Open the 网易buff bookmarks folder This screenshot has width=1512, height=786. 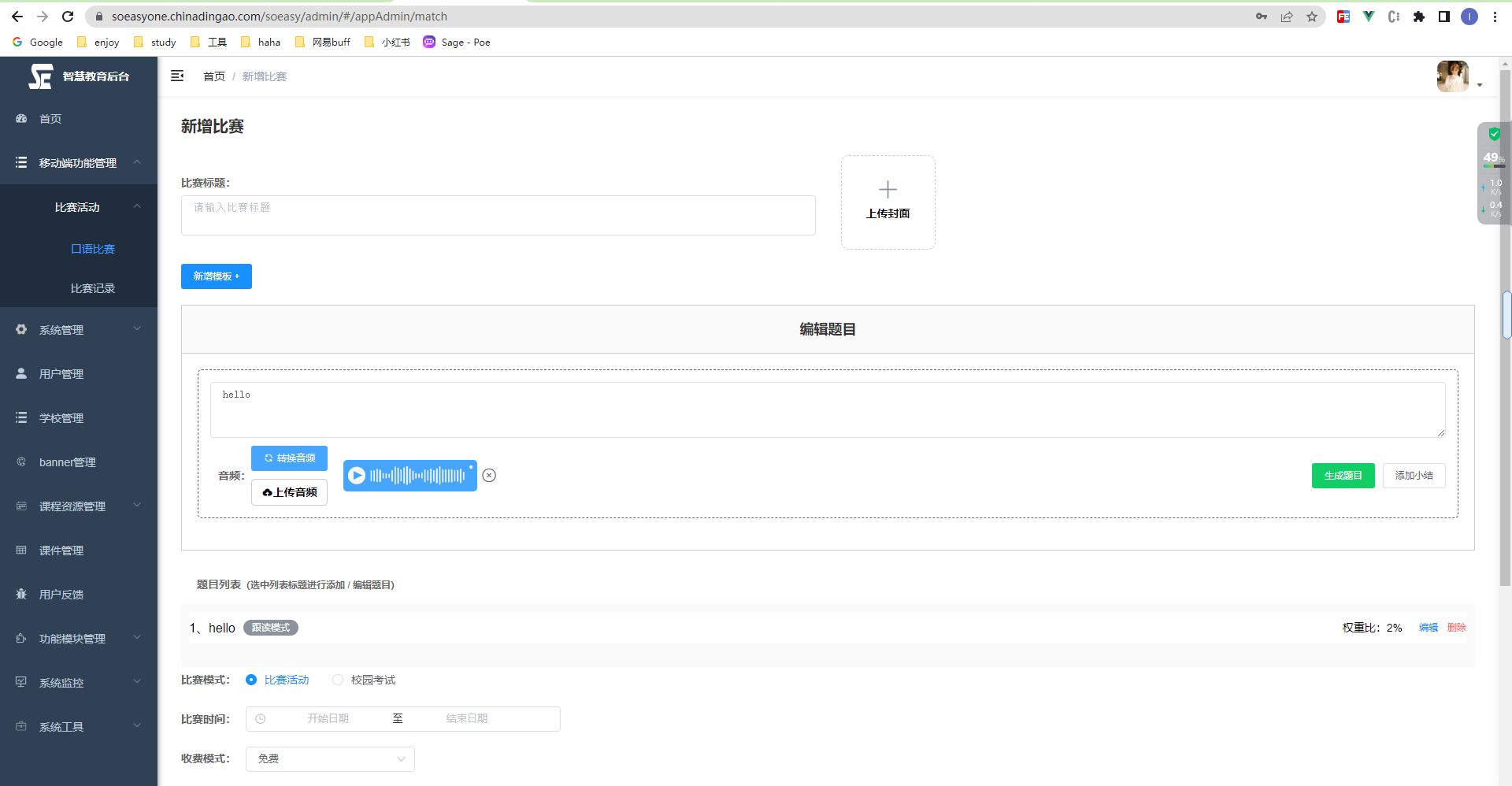[x=323, y=43]
